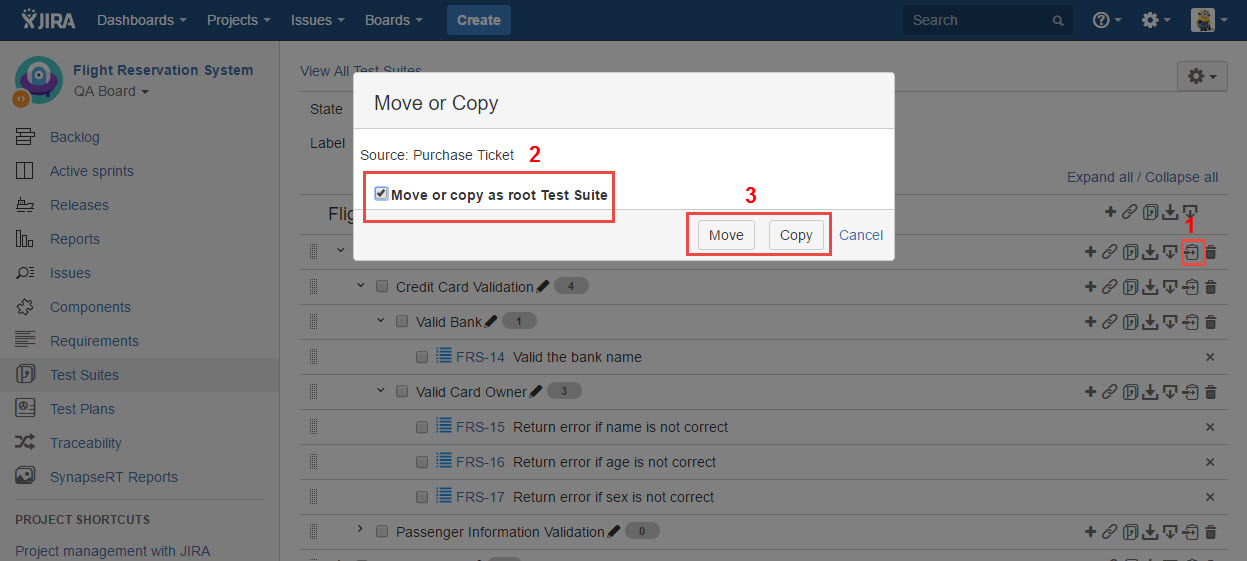
Task: Delete the Credit Card Validation suite
Action: (1211, 287)
